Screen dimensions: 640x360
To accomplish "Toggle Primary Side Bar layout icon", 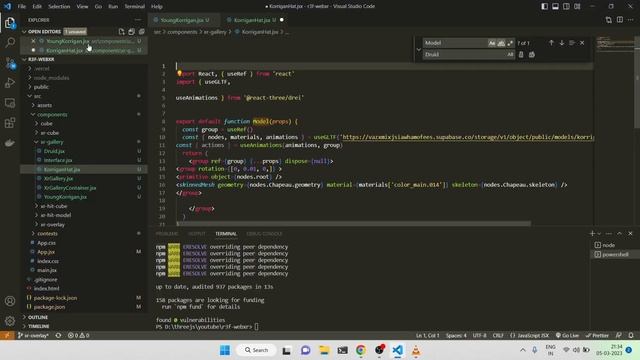I will coord(544,7).
